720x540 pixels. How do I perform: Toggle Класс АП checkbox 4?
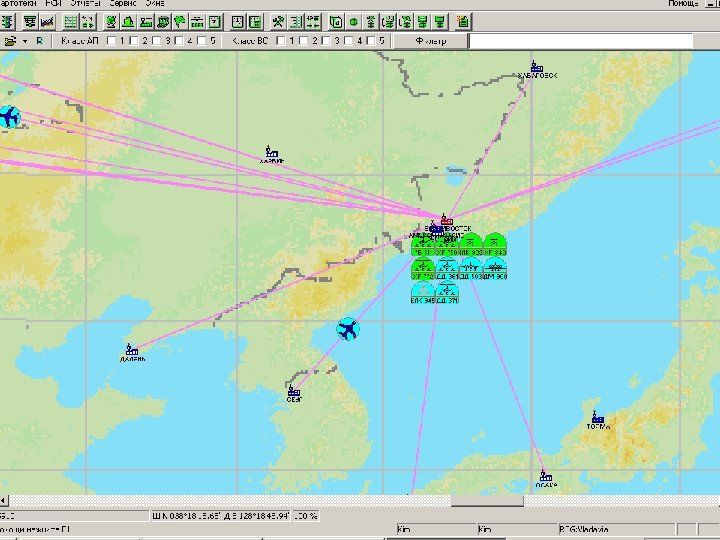pyautogui.click(x=179, y=41)
